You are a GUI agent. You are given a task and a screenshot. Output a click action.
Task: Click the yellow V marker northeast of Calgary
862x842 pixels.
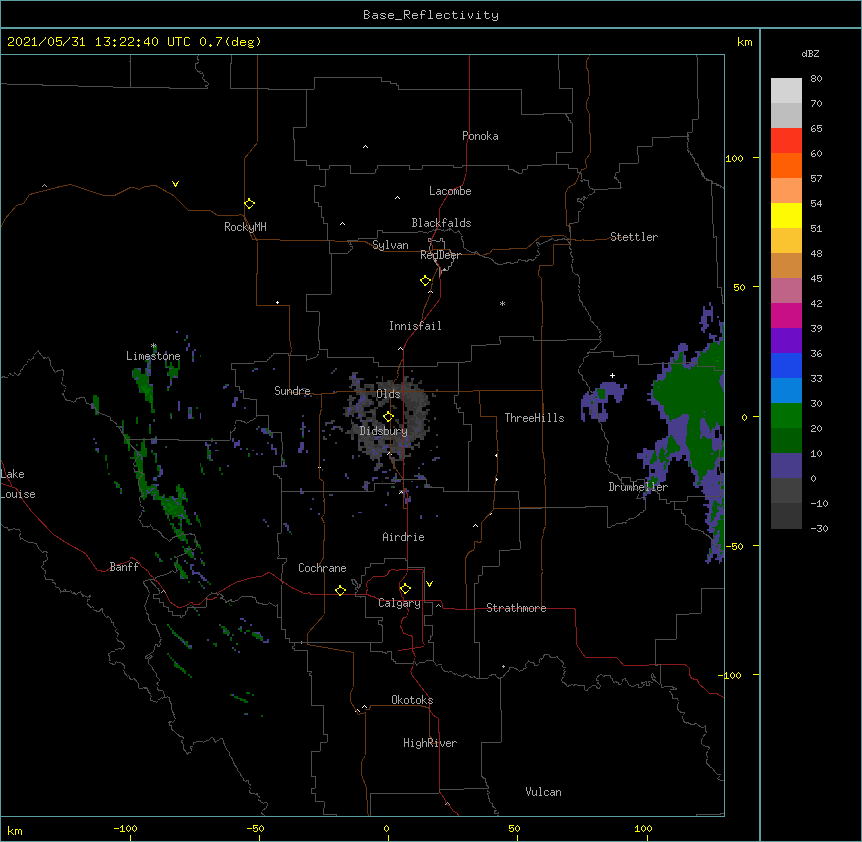429,584
